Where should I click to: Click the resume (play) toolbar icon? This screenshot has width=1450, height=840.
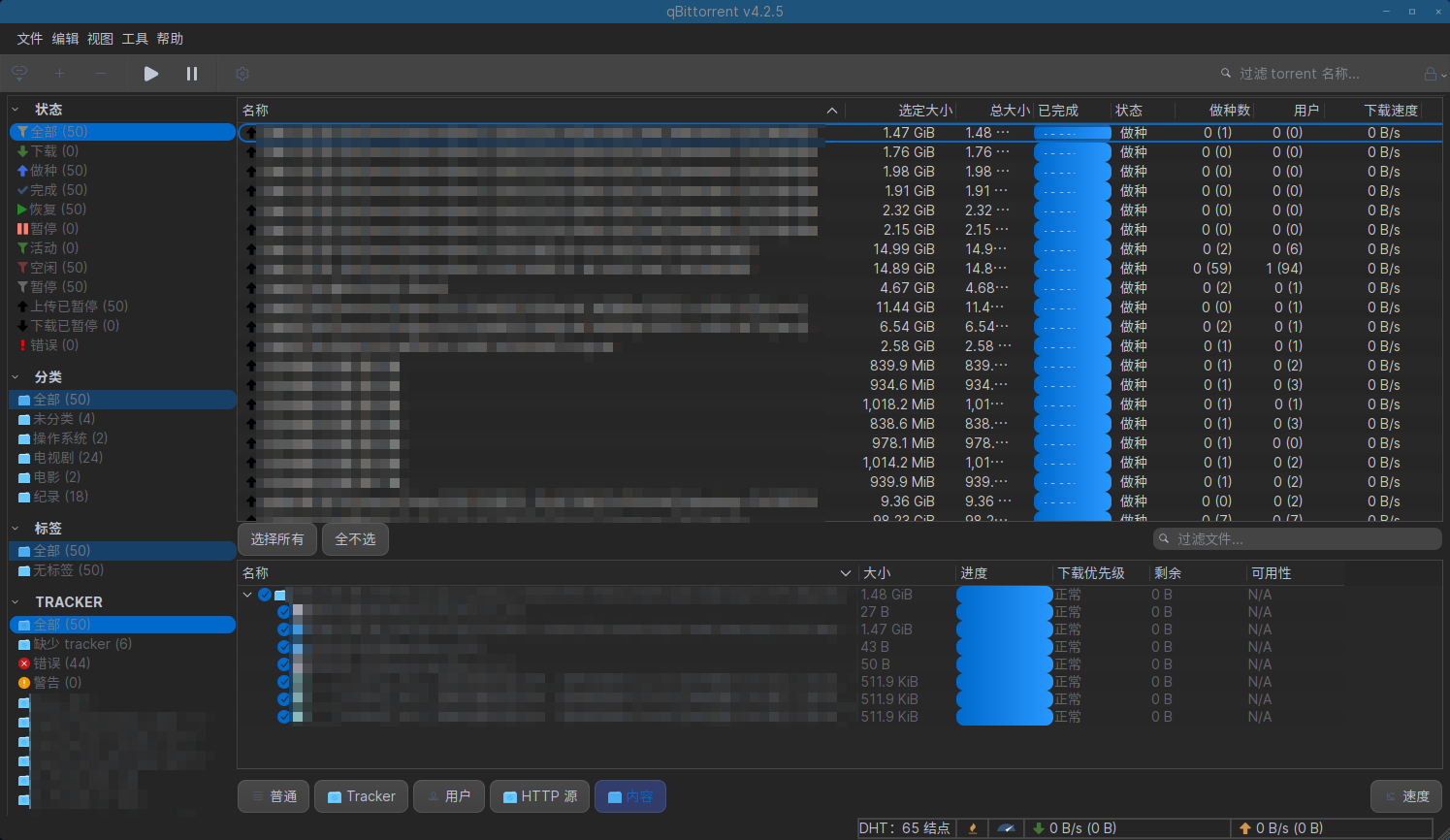click(x=151, y=74)
